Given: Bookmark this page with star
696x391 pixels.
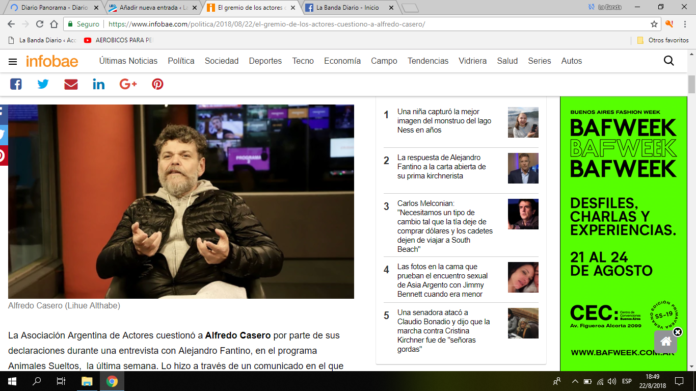Looking at the screenshot, I should [x=654, y=24].
